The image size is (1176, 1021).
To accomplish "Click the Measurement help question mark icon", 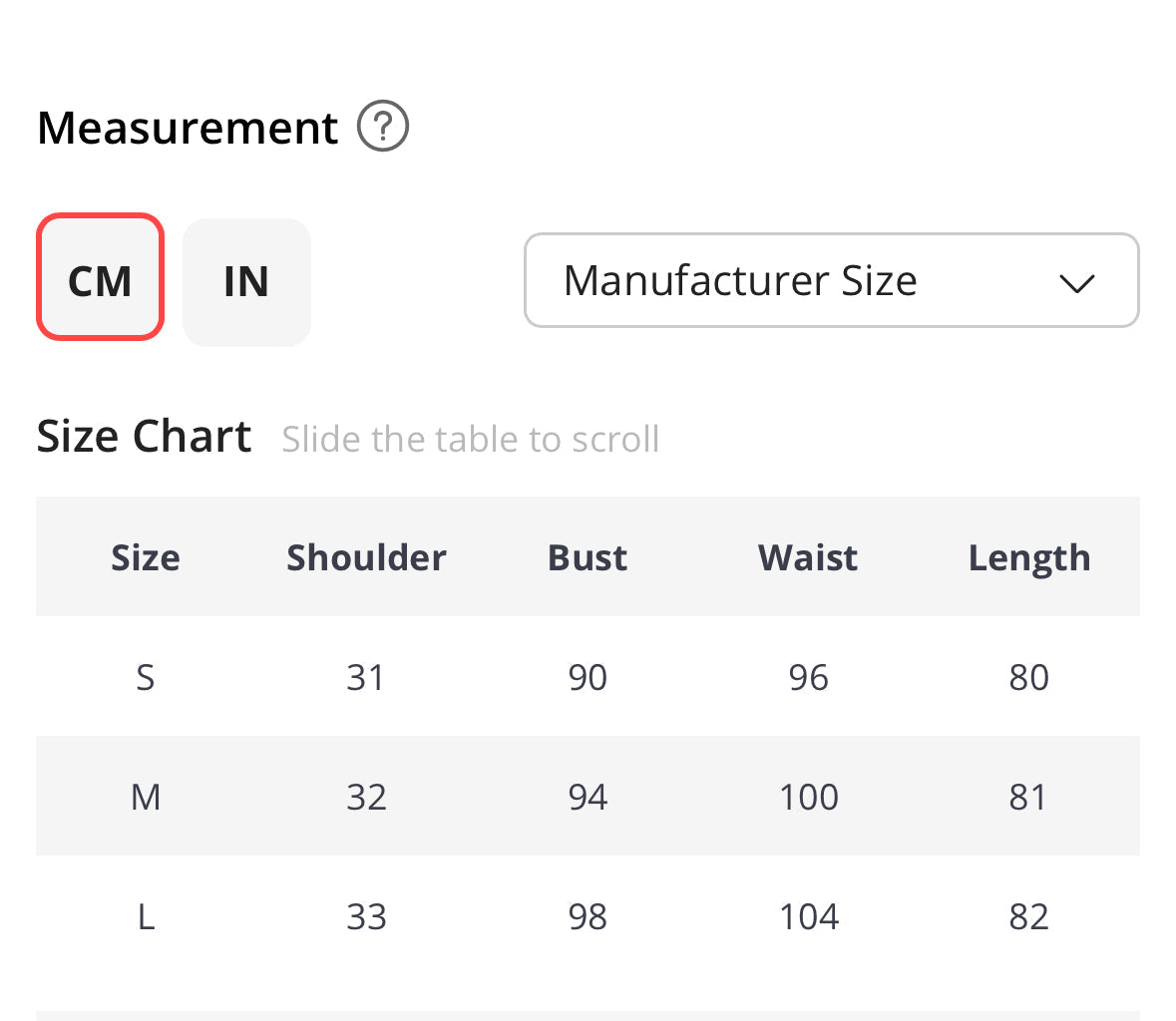I will 383,128.
